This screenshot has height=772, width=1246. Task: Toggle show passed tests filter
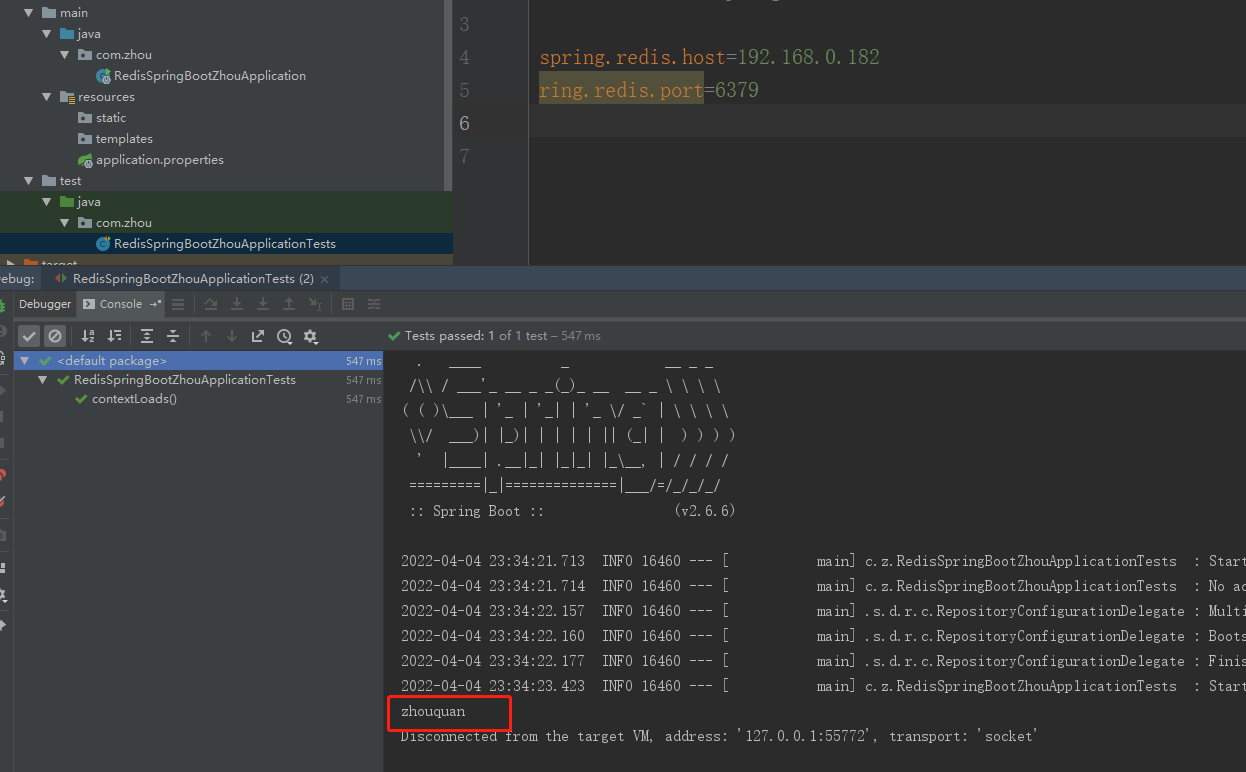tap(28, 335)
